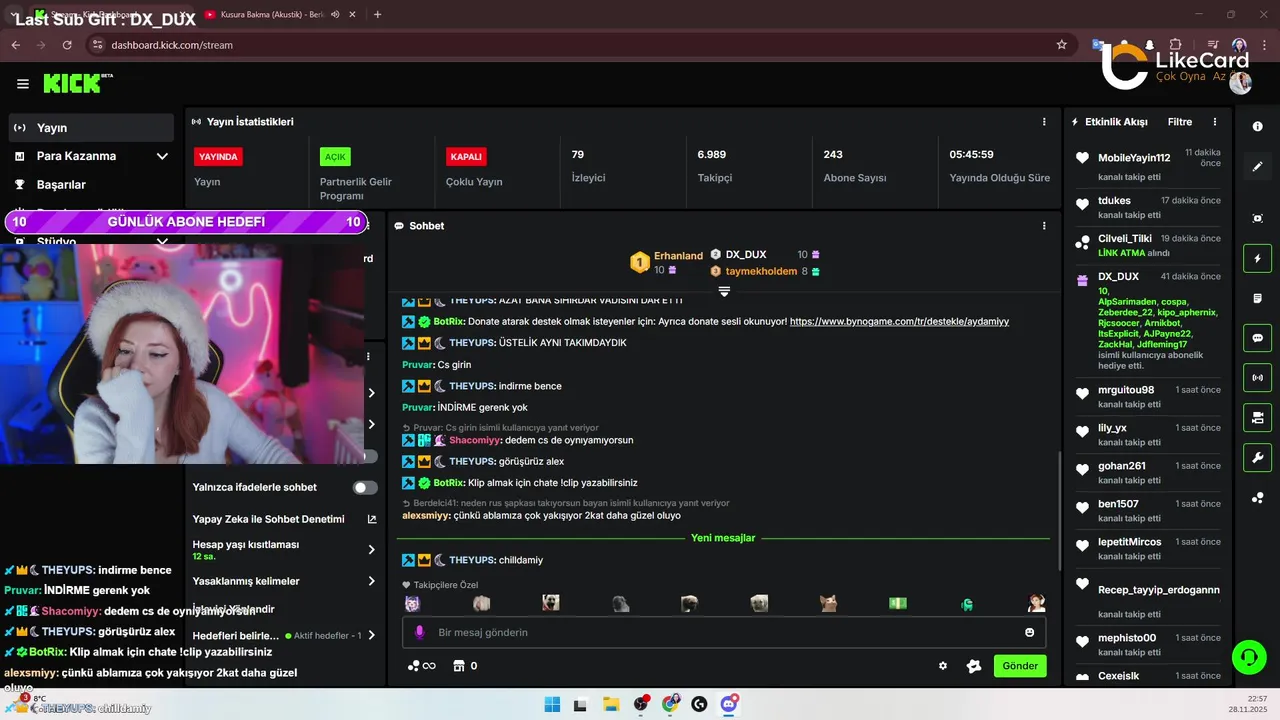Toggle the chat bubble panel icon

[1258, 338]
